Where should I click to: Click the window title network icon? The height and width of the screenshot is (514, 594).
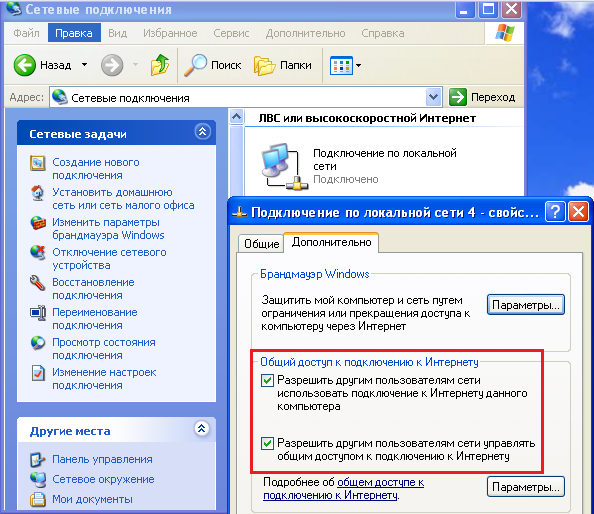tap(14, 8)
